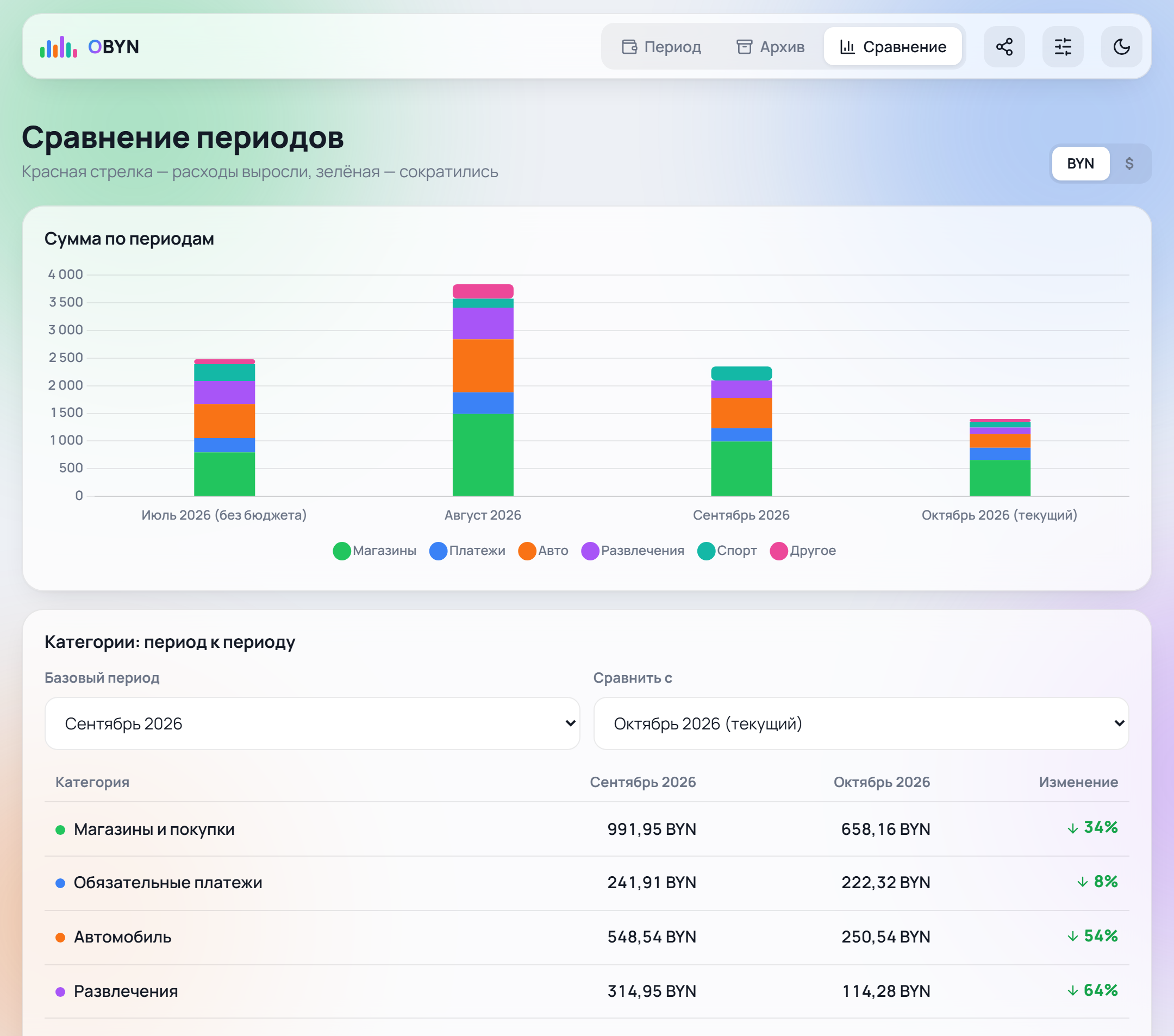The image size is (1174, 1036).
Task: Toggle Другое legend pink dot
Action: [779, 551]
